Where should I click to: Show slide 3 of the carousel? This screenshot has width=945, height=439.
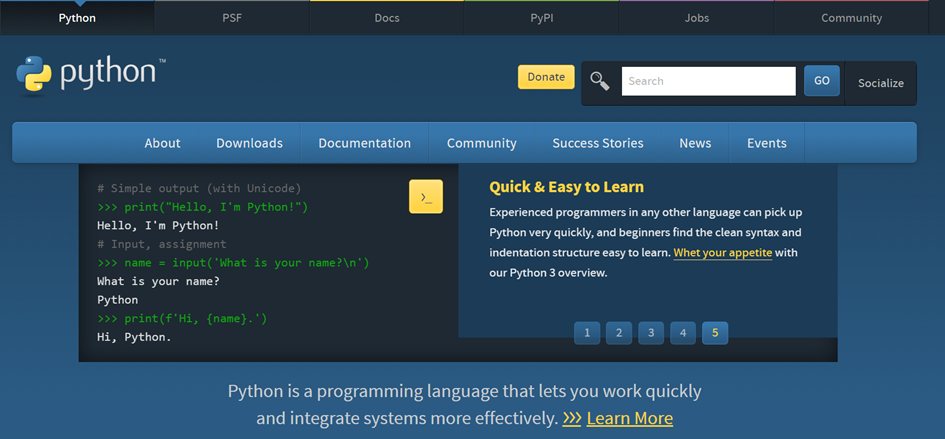(651, 333)
